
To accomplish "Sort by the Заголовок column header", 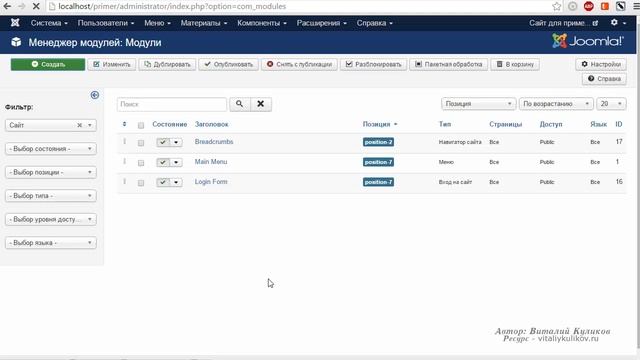I will (211, 124).
